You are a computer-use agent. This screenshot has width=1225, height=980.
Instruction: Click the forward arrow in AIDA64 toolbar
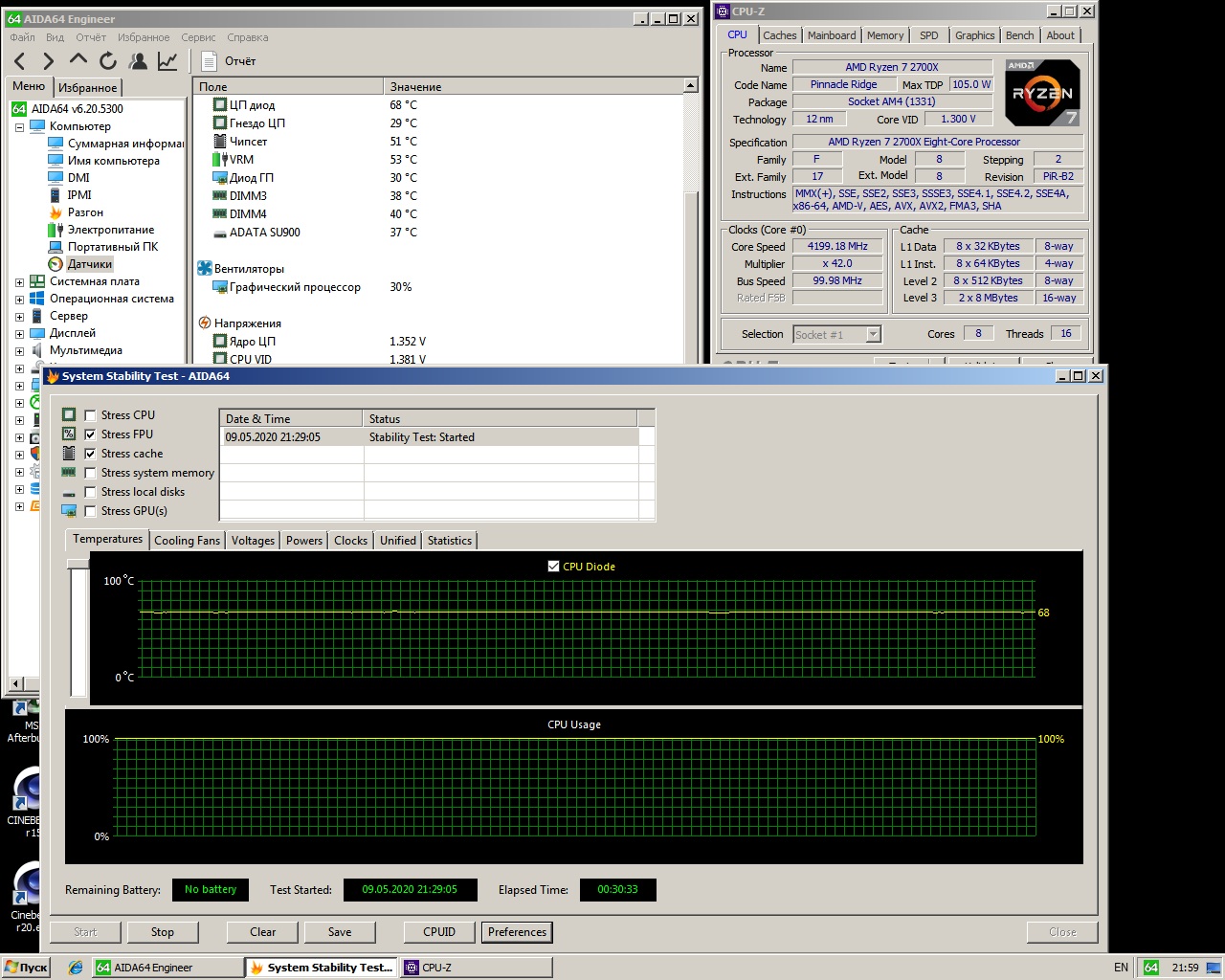click(x=49, y=61)
